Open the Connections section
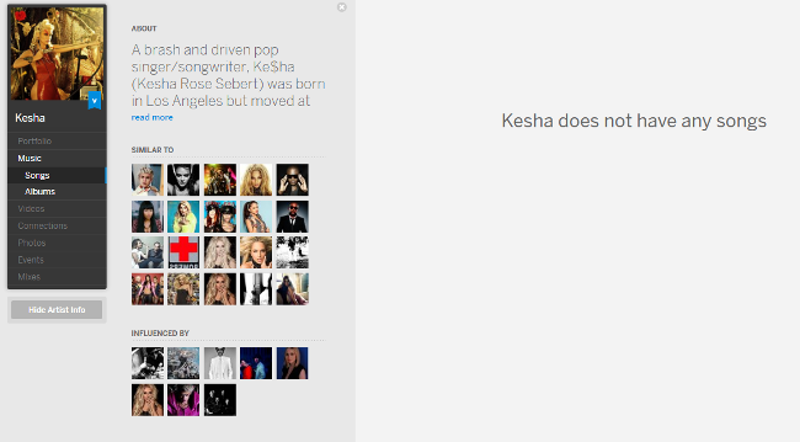The image size is (800, 442). pos(42,226)
